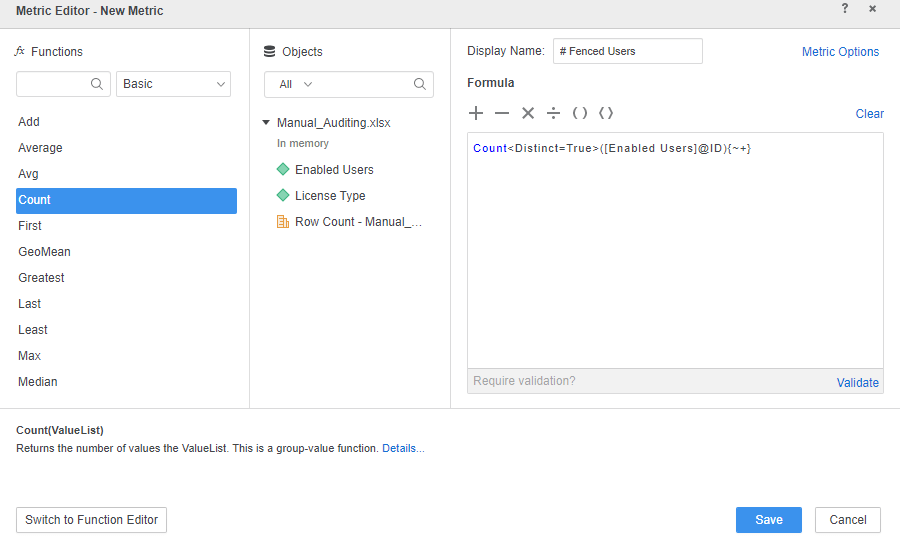
Task: Insert the minus operator into the formula
Action: [x=502, y=113]
